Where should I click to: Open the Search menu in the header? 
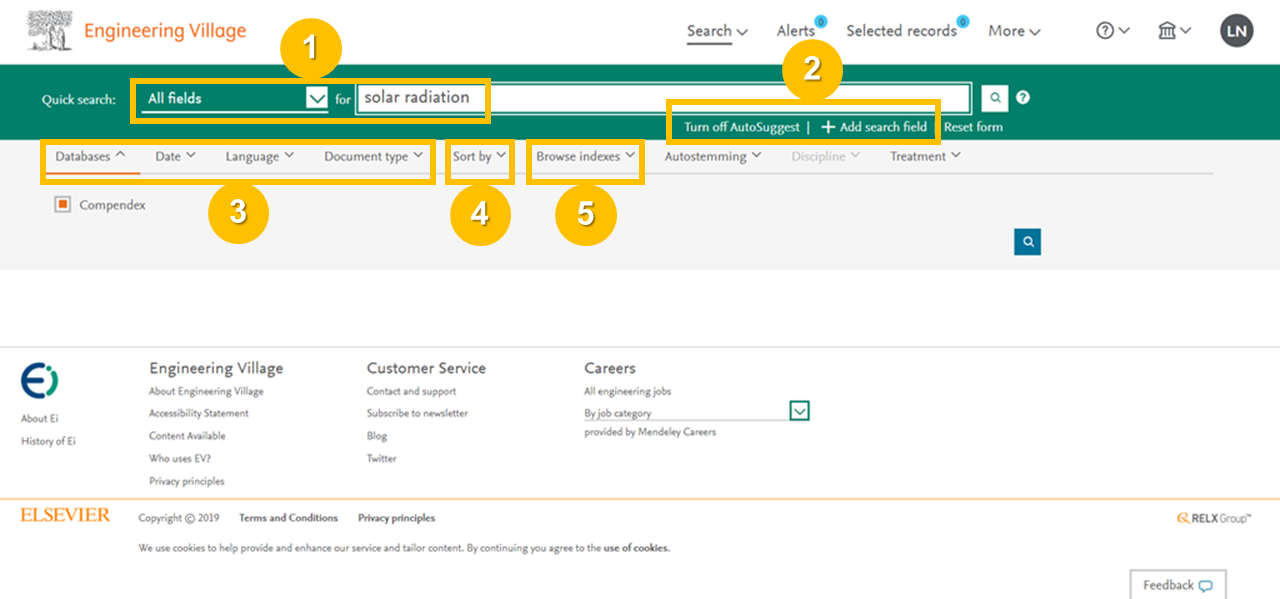tap(717, 31)
